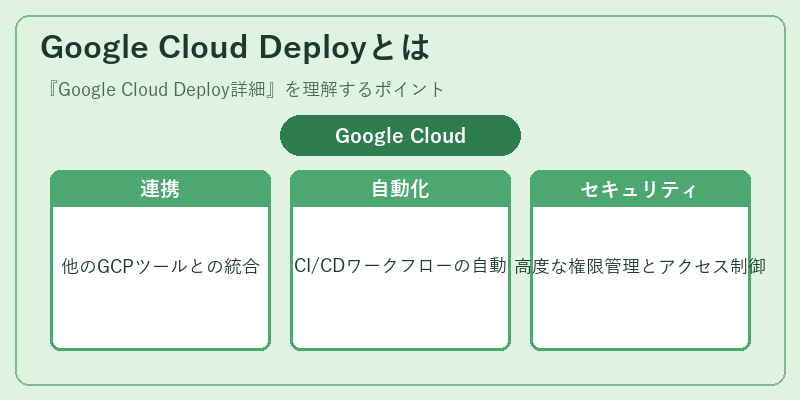Screen dimensions: 800x400
Task: Select the 連携 card header
Action: (160, 189)
